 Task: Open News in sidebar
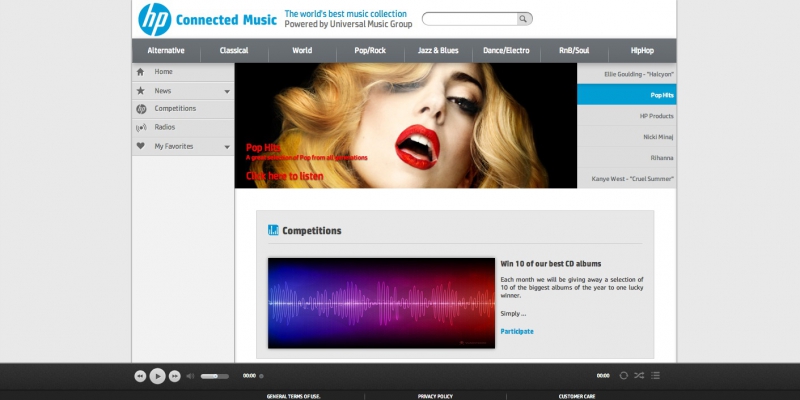point(183,91)
